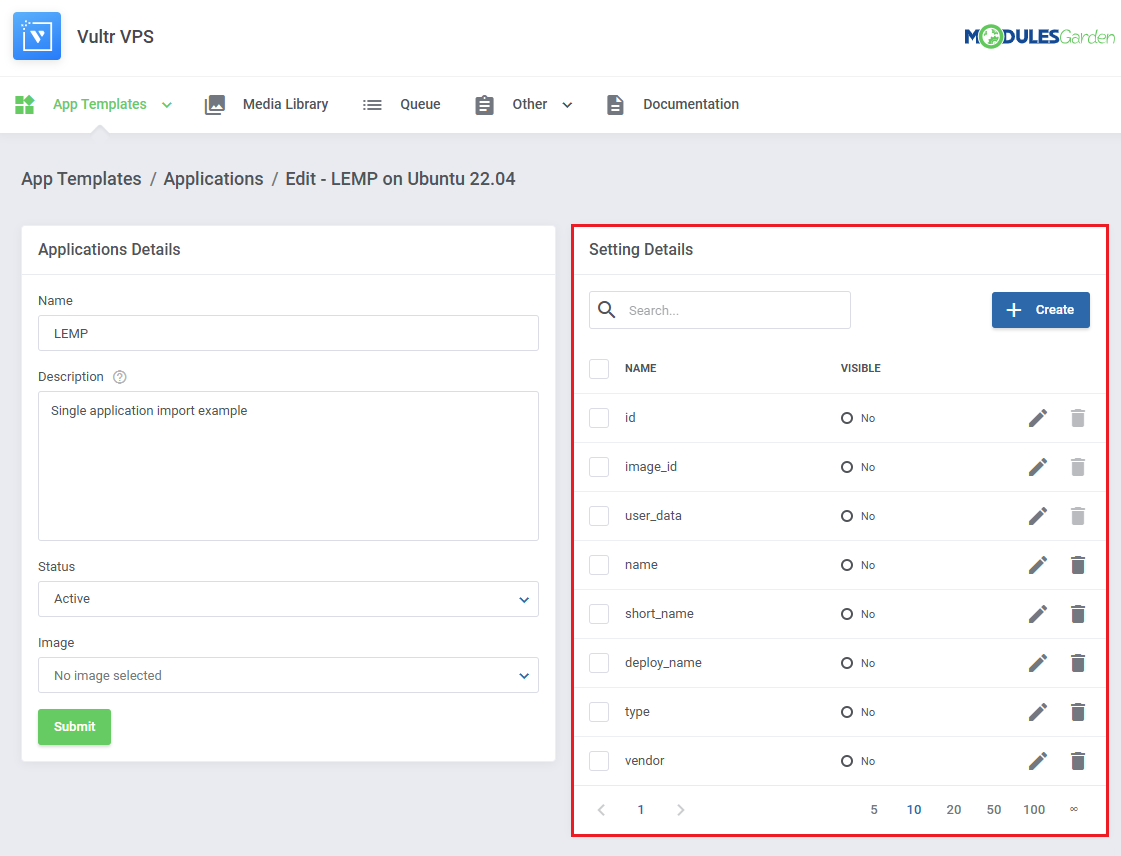Edit the type setting pencil icon
Screen dimensions: 1121x856
[x=1038, y=712]
